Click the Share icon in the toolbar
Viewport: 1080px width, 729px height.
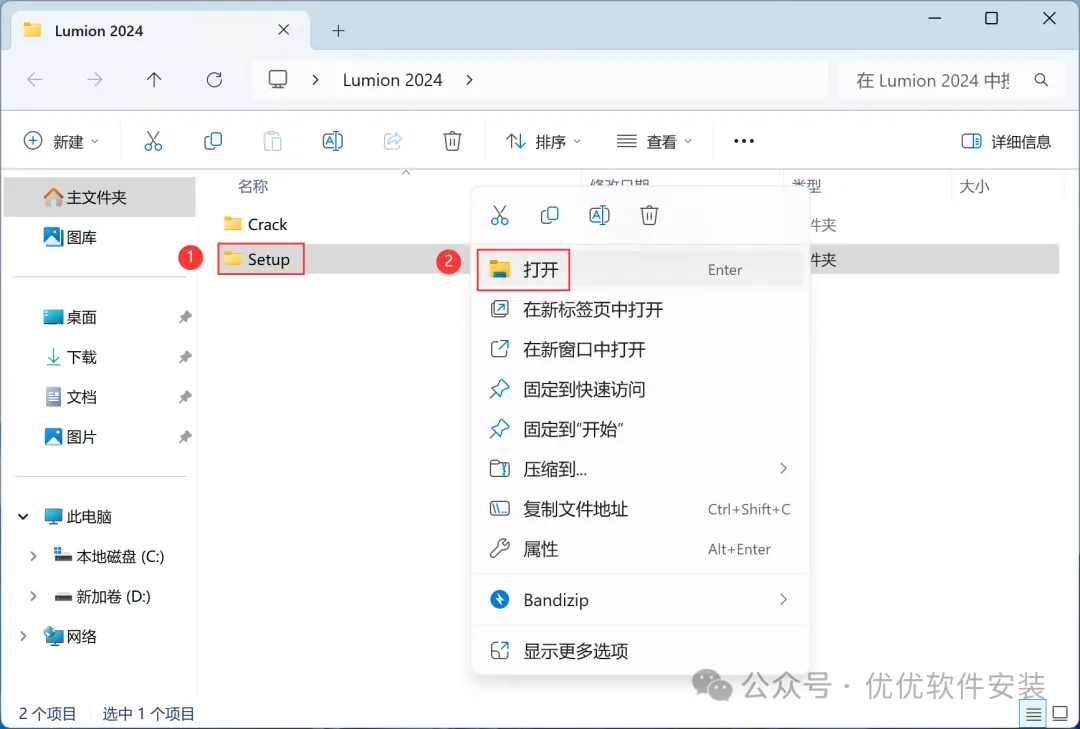(393, 141)
